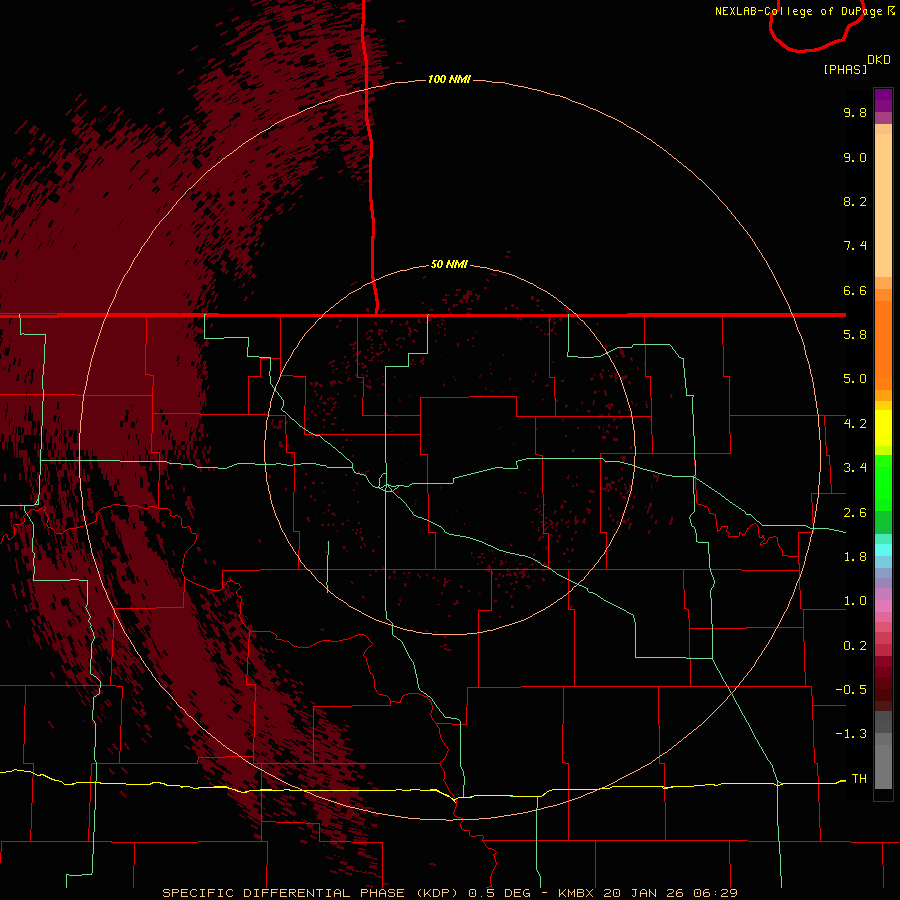
Task: Click the 6.6 legend value
Action: (855, 290)
